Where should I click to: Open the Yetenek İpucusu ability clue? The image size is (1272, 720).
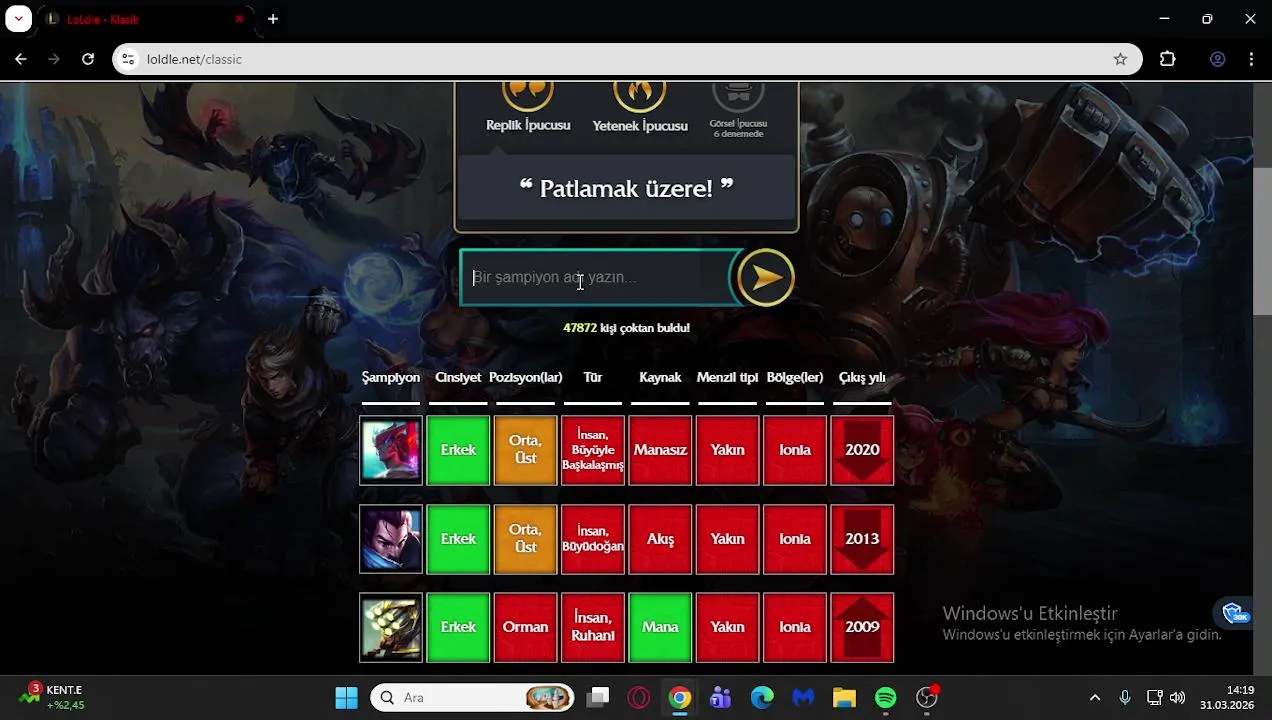(x=640, y=107)
